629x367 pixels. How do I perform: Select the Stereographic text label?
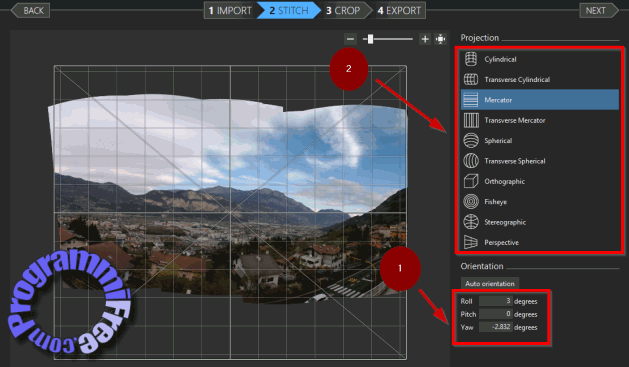(x=505, y=222)
